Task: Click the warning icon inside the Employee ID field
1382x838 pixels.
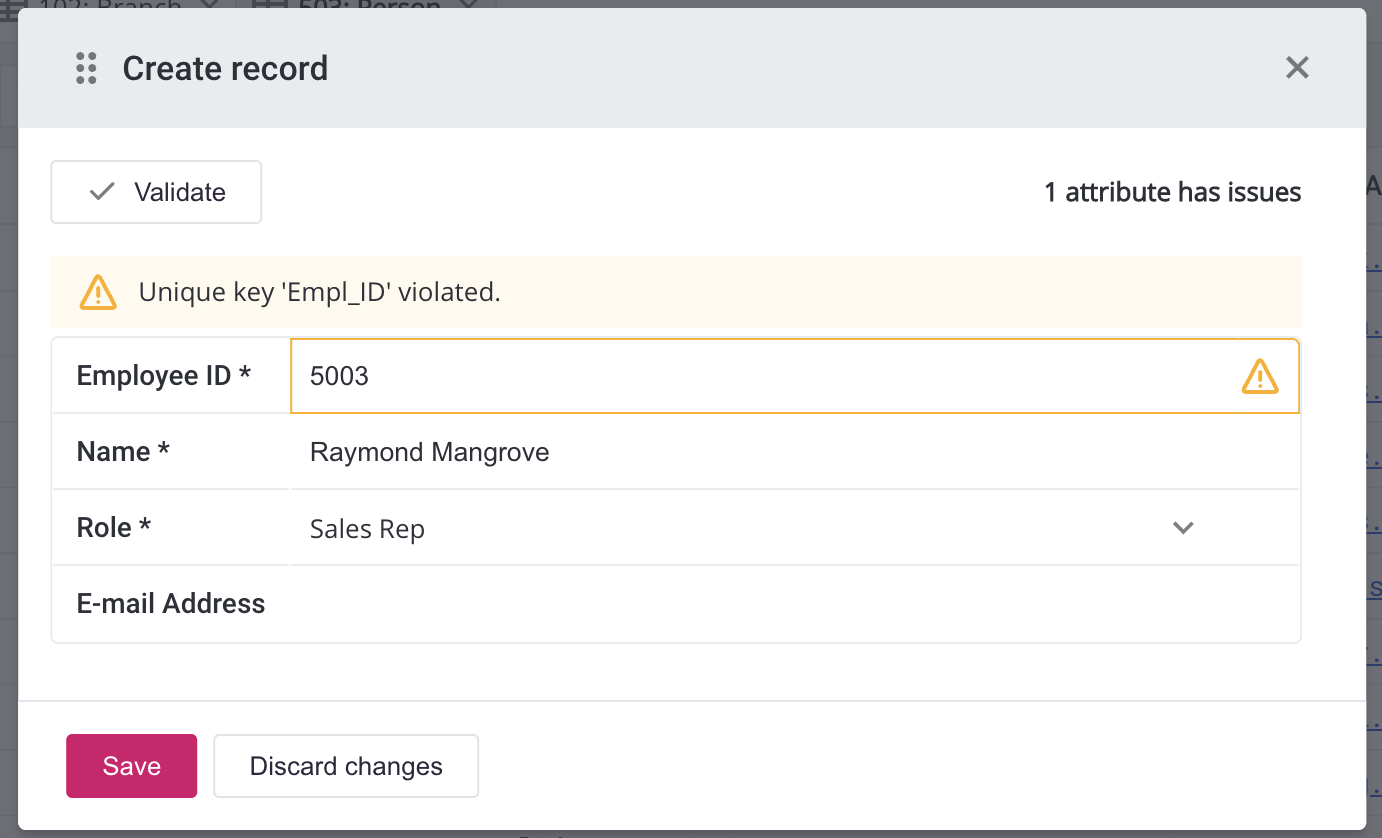Action: (1259, 375)
